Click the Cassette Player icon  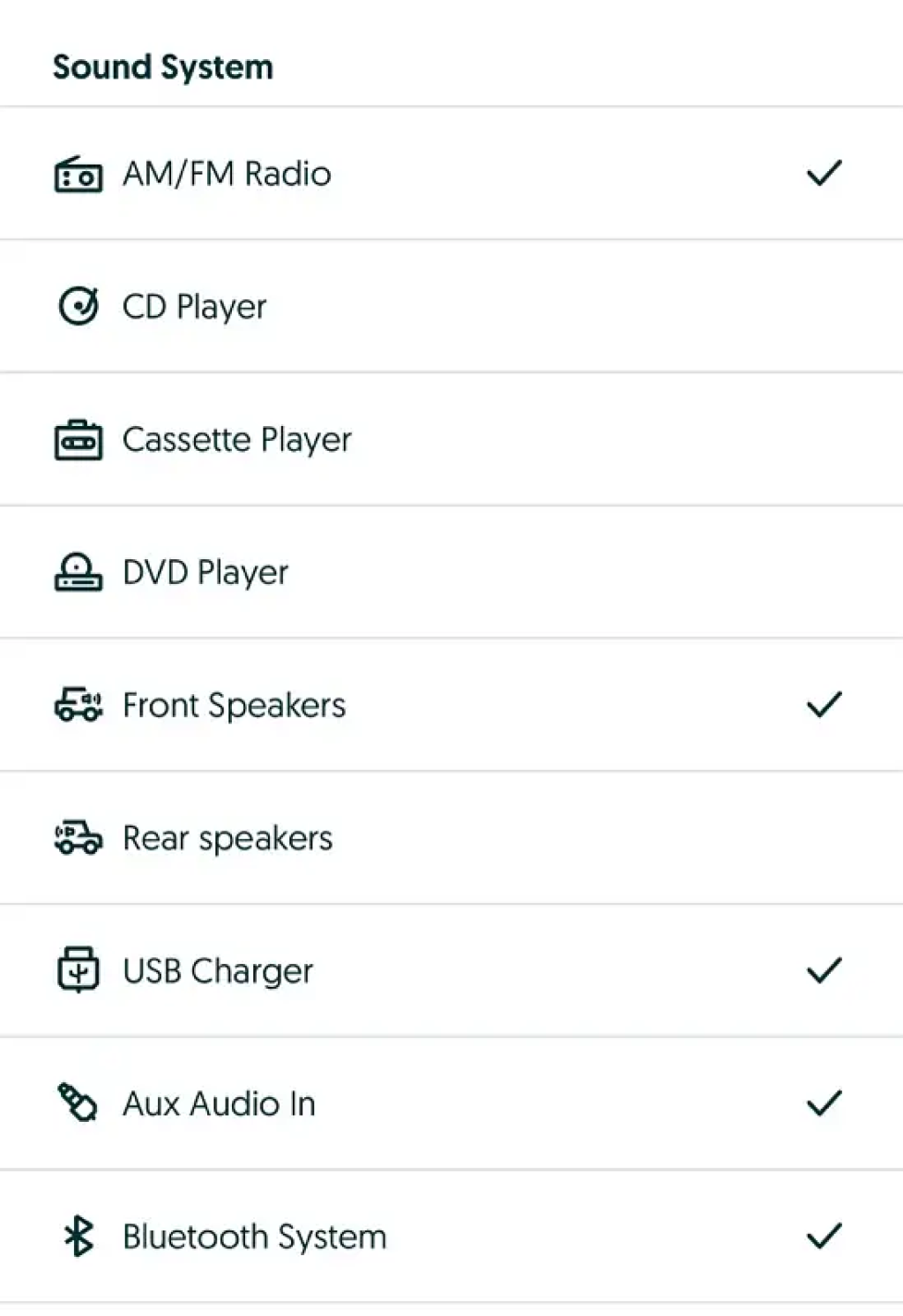[78, 439]
